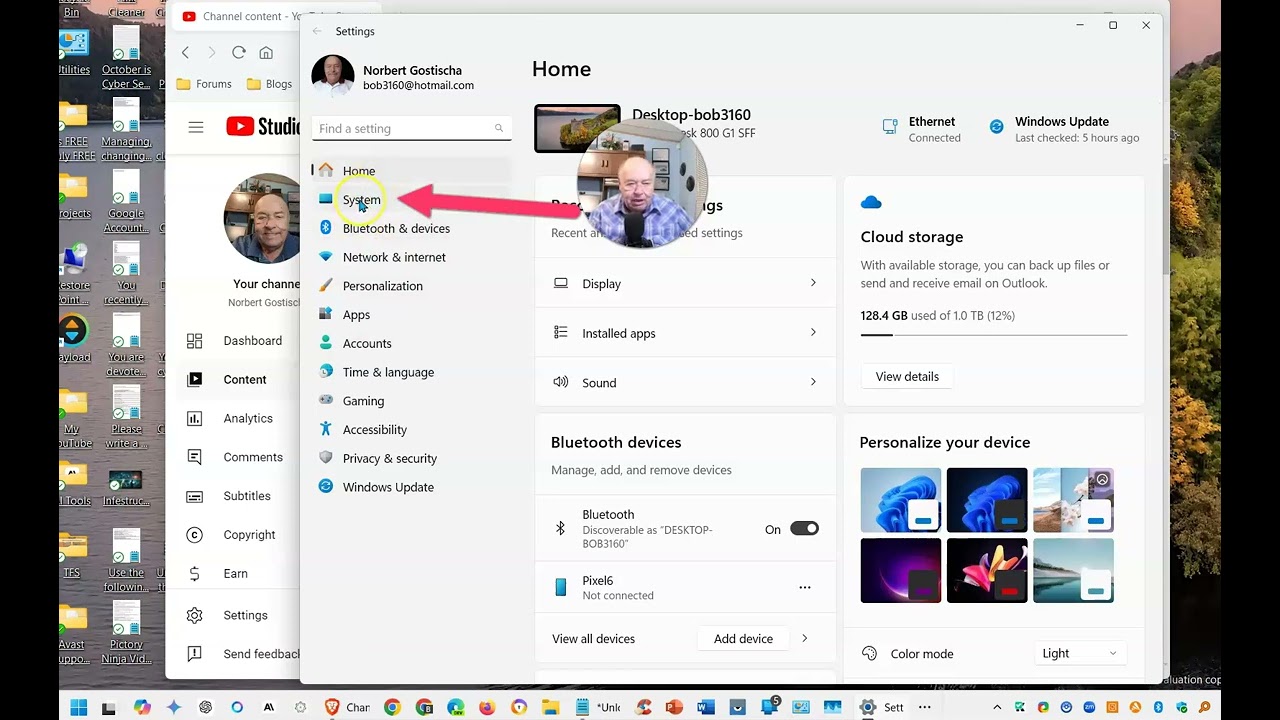This screenshot has height=720, width=1280.
Task: Select dark blue bloom theme thumbnail
Action: click(x=987, y=500)
